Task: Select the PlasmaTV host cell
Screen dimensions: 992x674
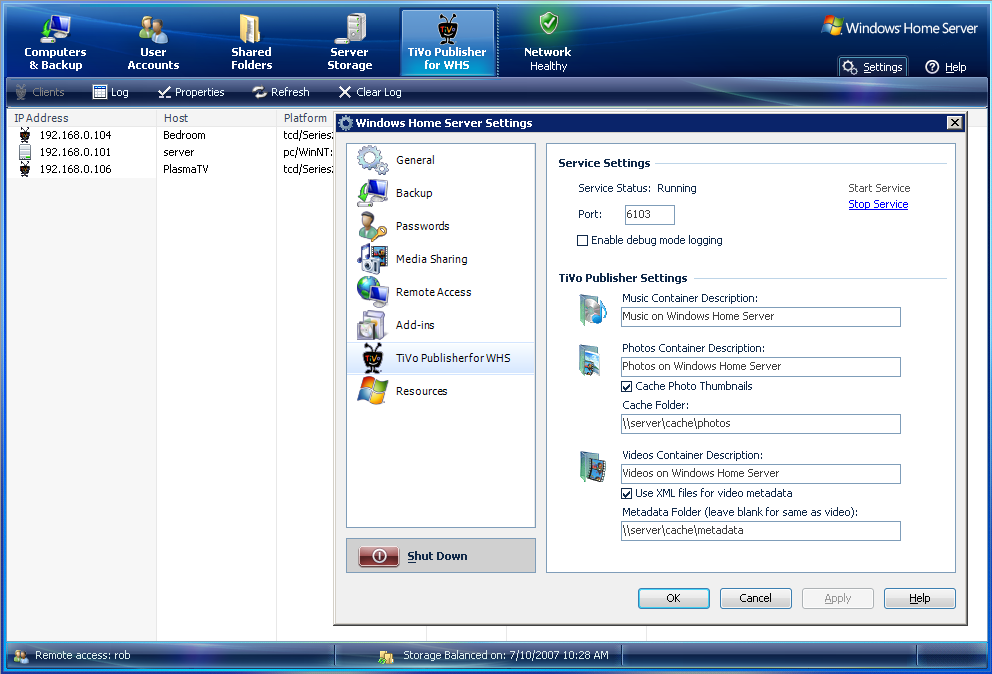Action: (185, 169)
